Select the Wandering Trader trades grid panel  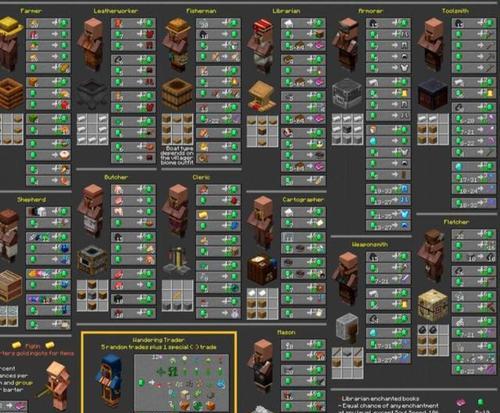click(181, 383)
